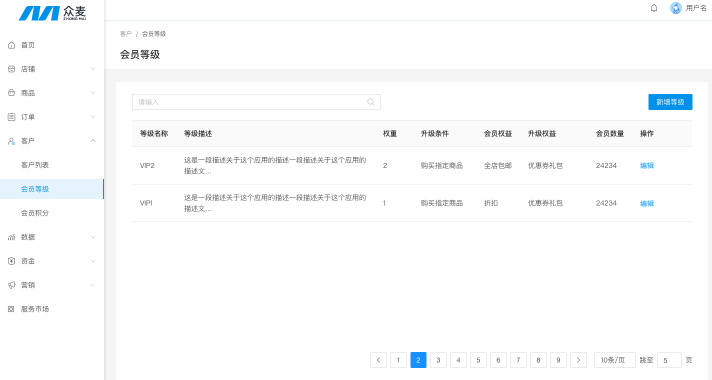Go to page 1
712x380 pixels.
coord(398,360)
